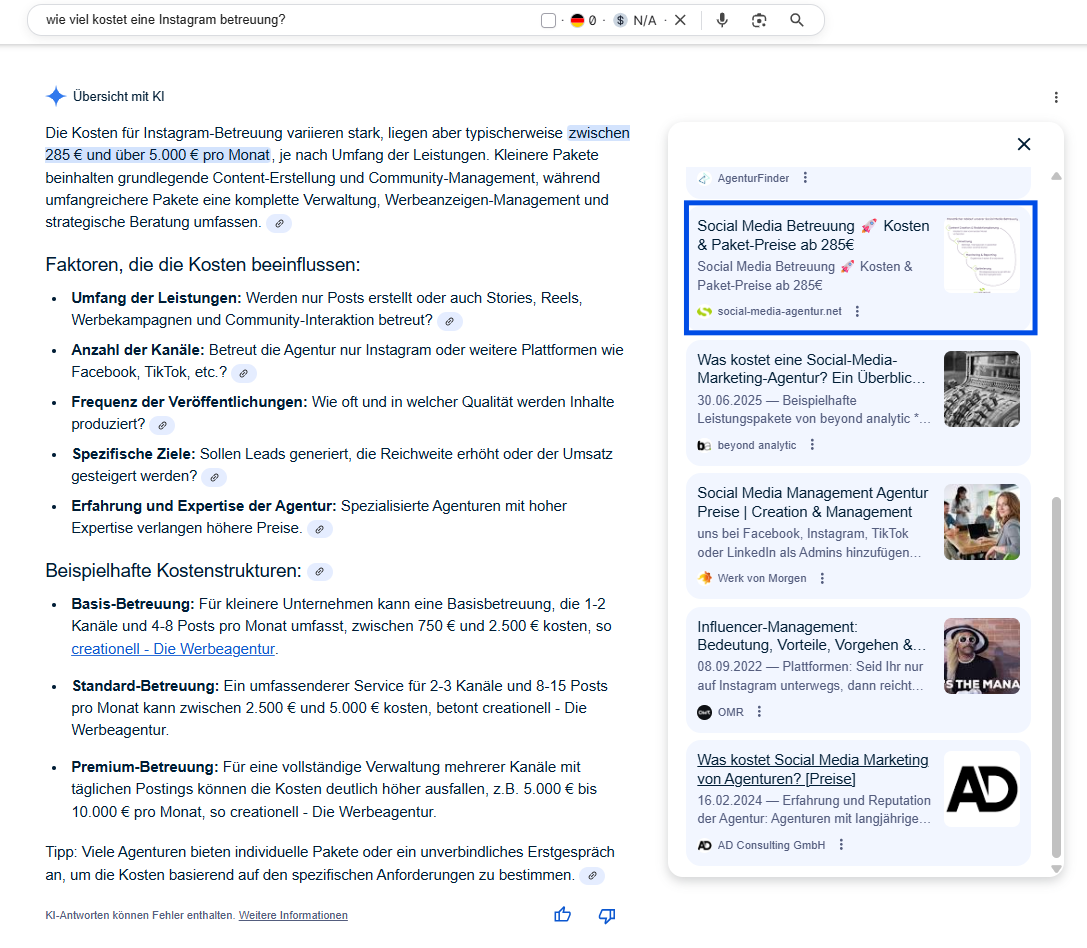Clear the search query with X

680,20
